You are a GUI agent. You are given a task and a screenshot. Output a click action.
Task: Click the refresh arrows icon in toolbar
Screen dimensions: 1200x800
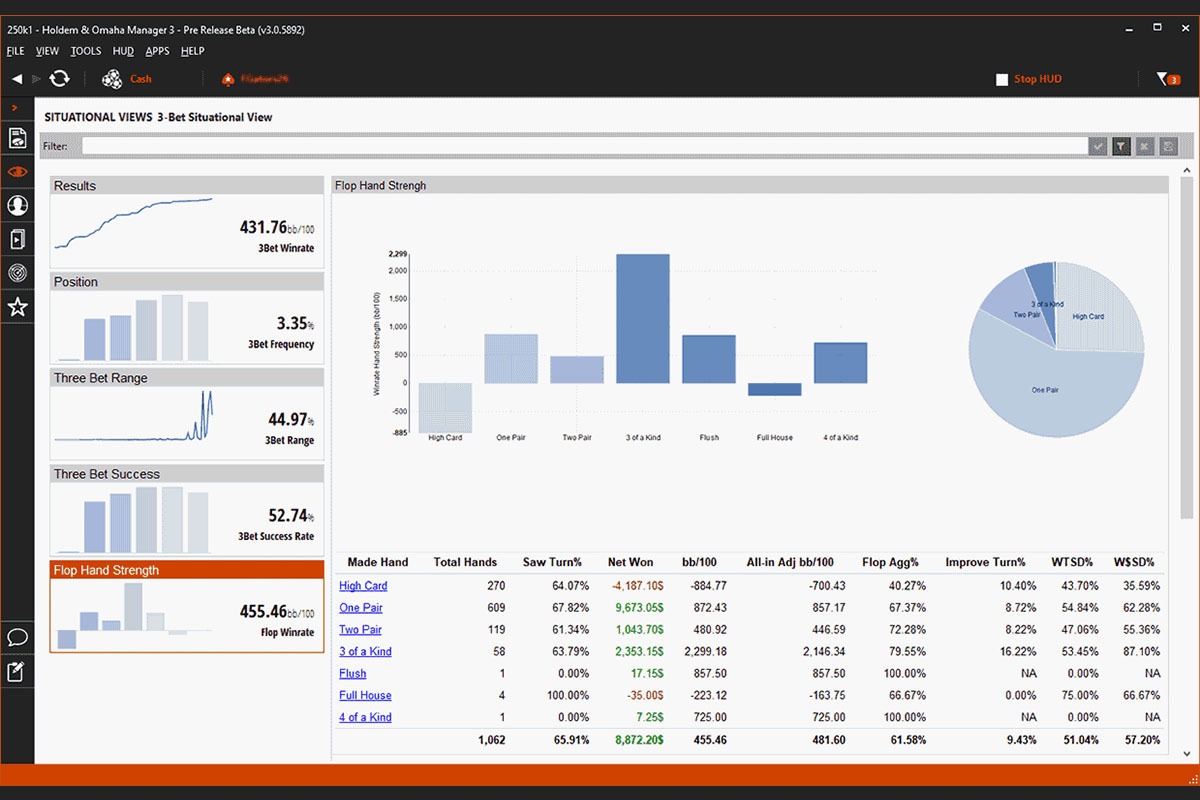click(x=59, y=79)
